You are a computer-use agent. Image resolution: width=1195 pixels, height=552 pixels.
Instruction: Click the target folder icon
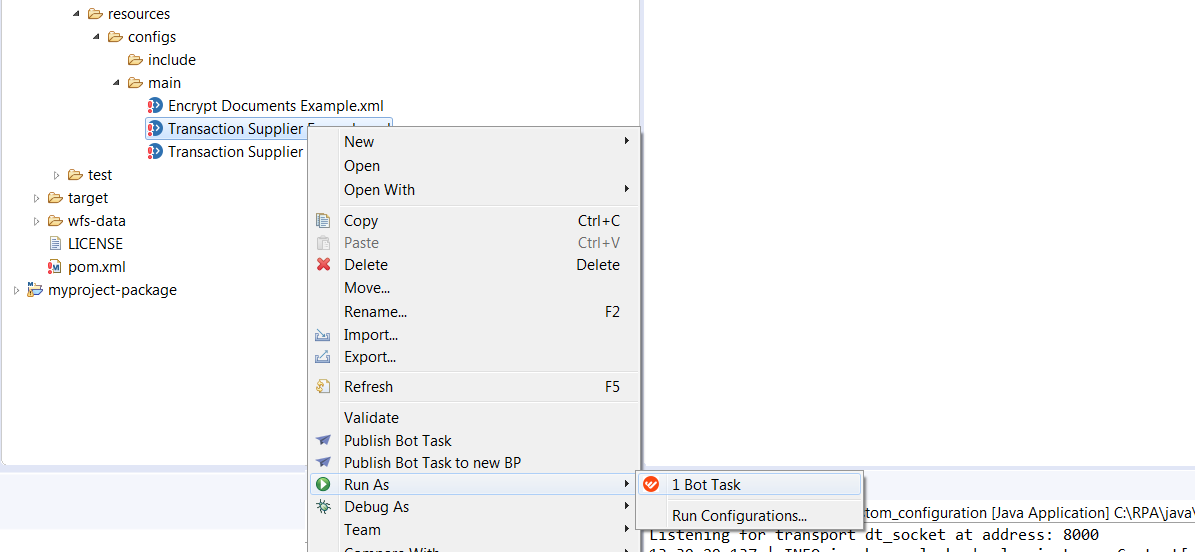(x=55, y=198)
